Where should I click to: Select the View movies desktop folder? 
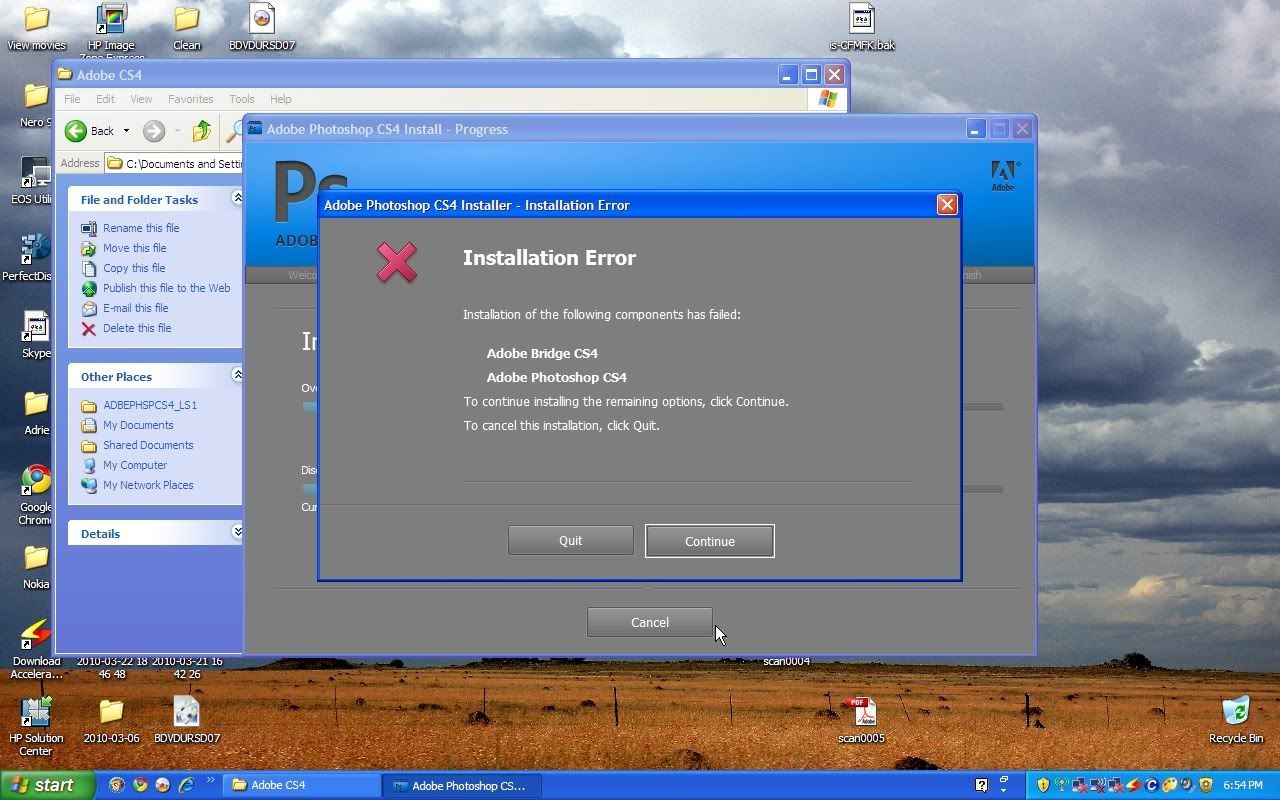[36, 28]
